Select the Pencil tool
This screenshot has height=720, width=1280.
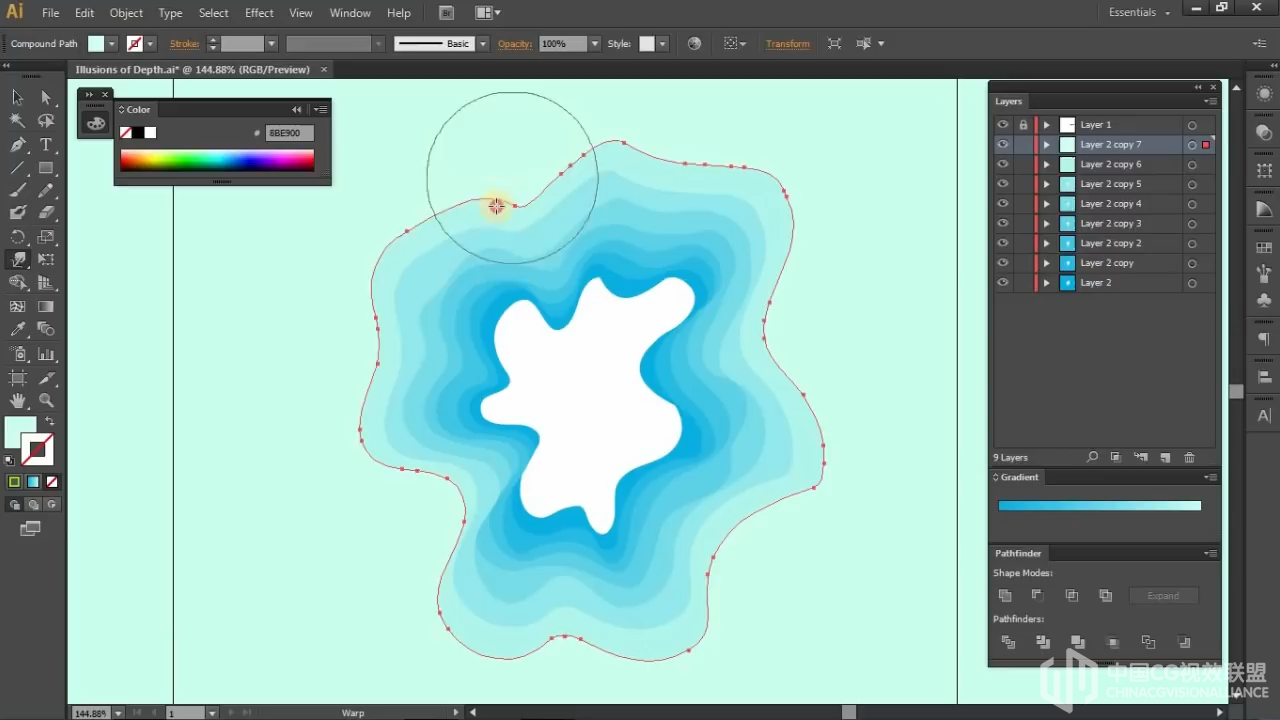point(46,190)
